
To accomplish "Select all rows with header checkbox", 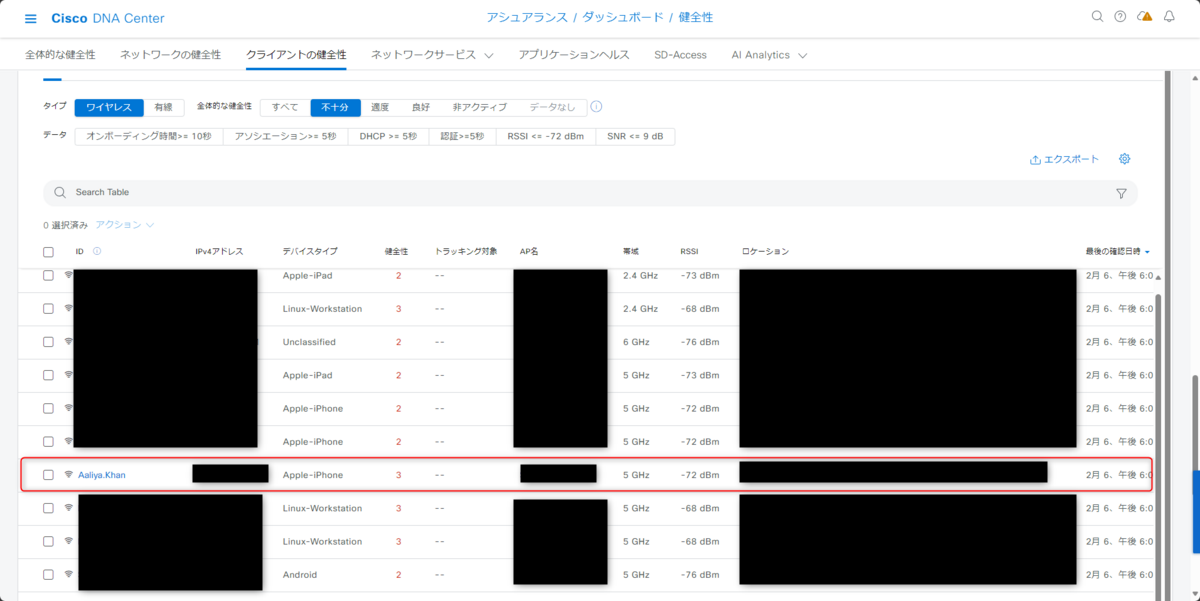I will [x=48, y=252].
